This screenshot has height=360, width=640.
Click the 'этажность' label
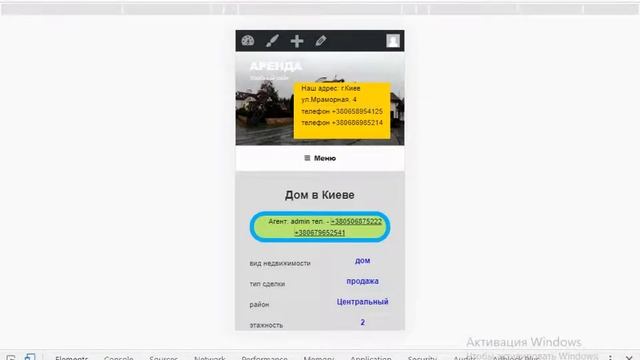(266, 325)
